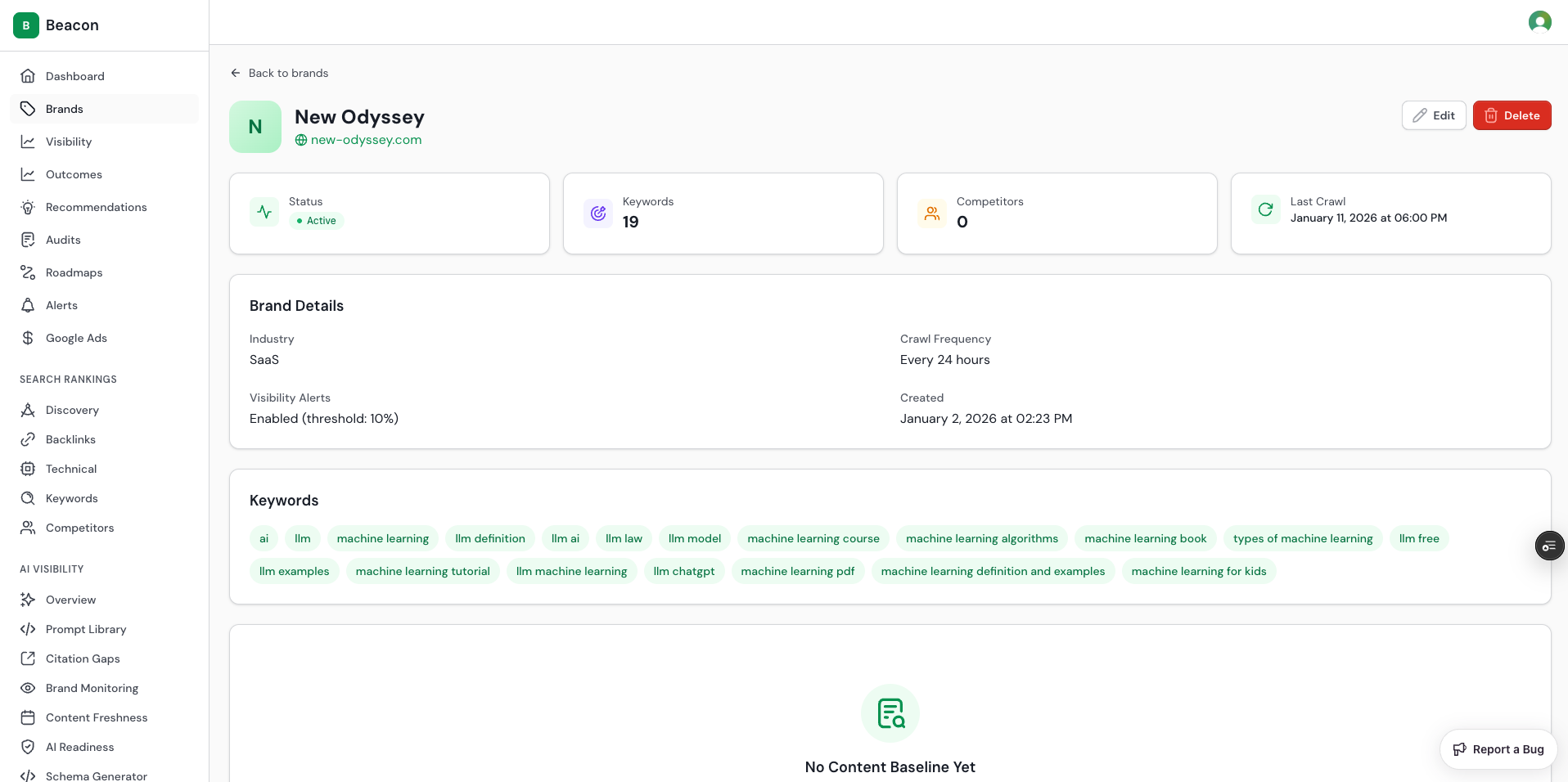This screenshot has height=782, width=1568.
Task: Click the Prompt Library code icon
Action: click(28, 629)
